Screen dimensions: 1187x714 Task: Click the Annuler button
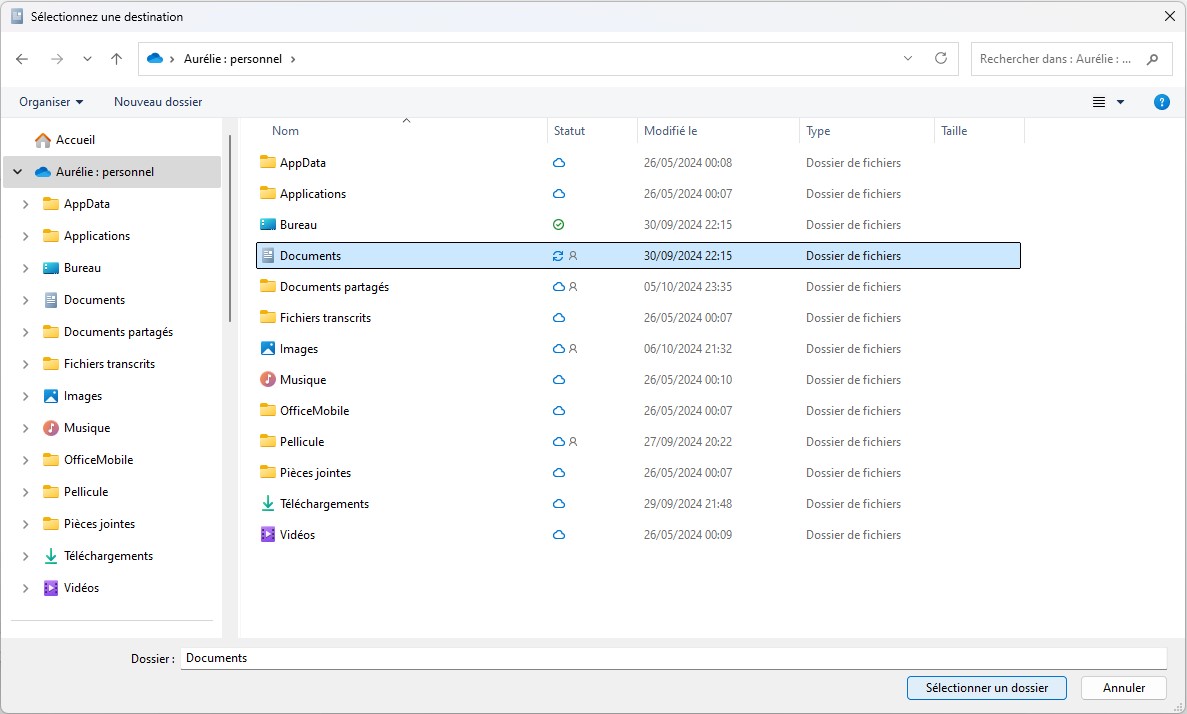(x=1123, y=688)
